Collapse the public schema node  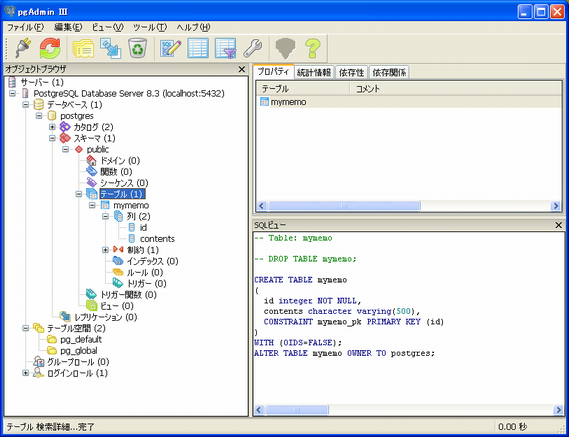[x=65, y=149]
